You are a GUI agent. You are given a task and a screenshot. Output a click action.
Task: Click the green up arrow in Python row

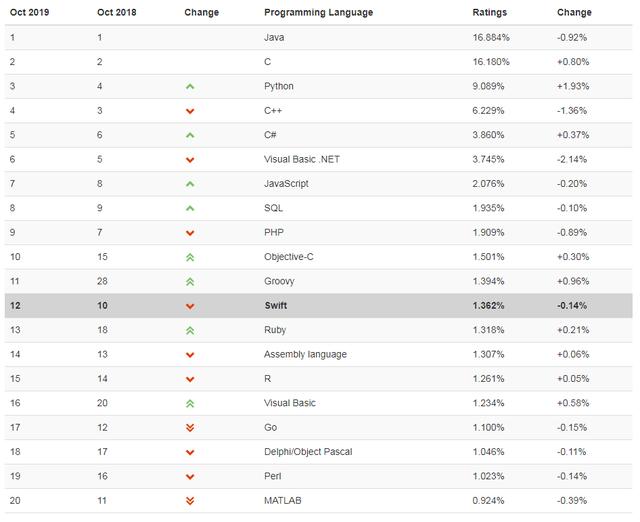[190, 87]
